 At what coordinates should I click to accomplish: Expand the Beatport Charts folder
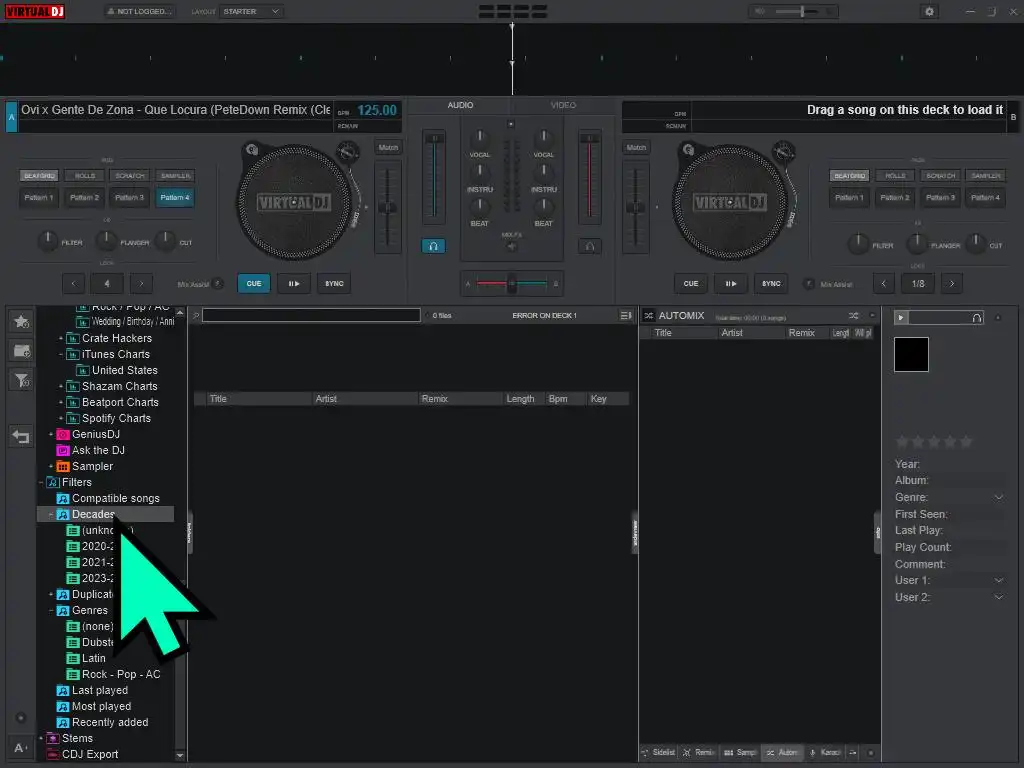[61, 402]
